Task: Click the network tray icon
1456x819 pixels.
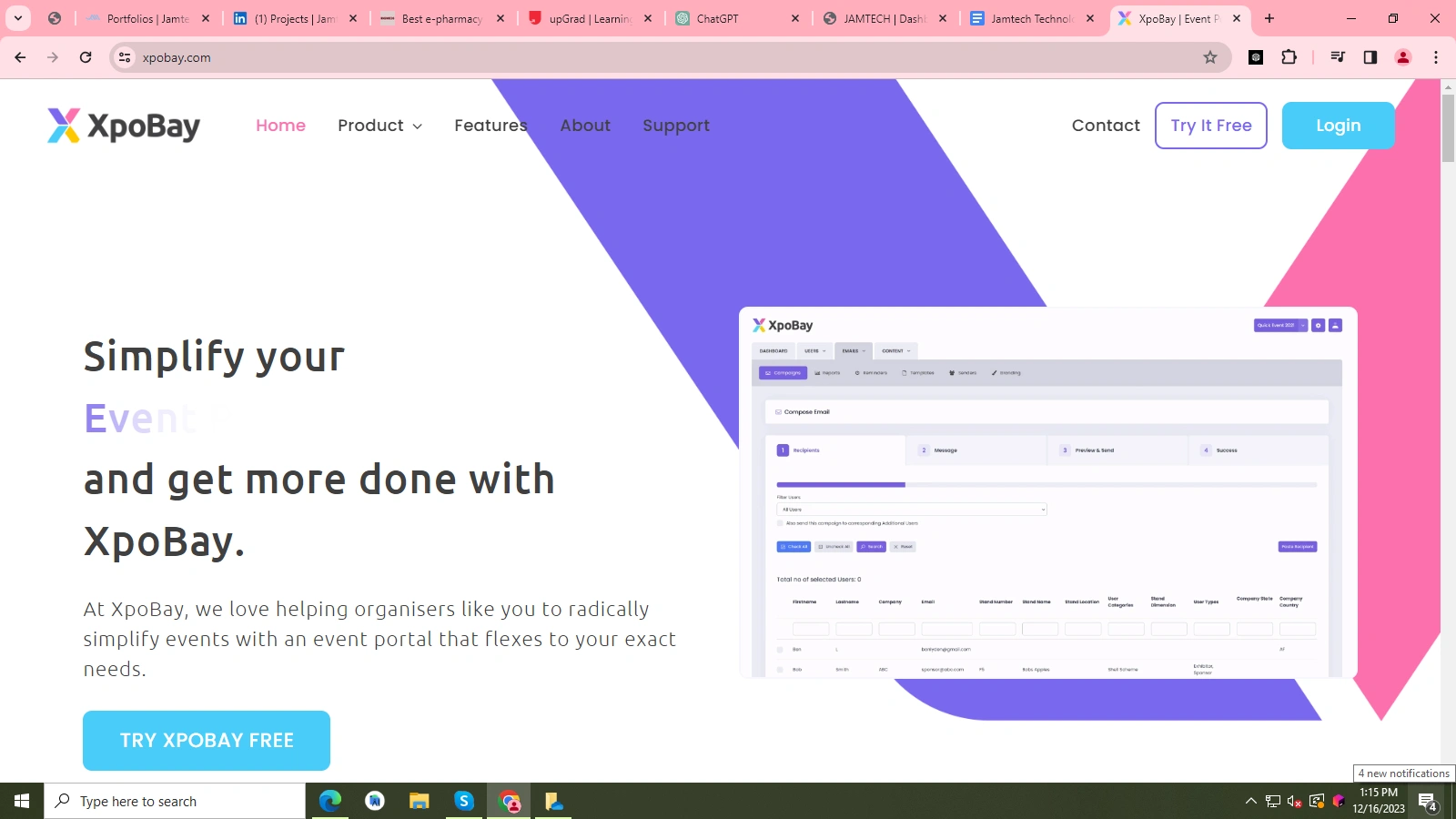Action: 1273,802
